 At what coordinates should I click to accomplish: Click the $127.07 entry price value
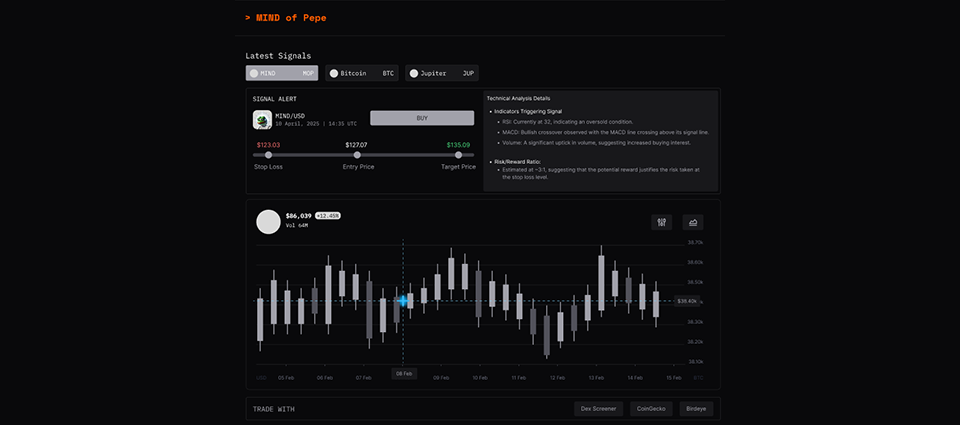(356, 145)
